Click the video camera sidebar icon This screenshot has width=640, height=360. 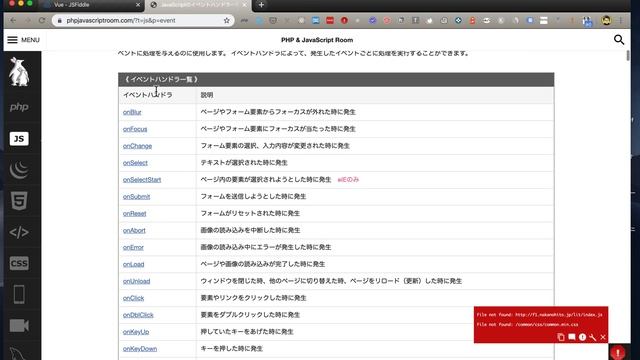pos(19,326)
